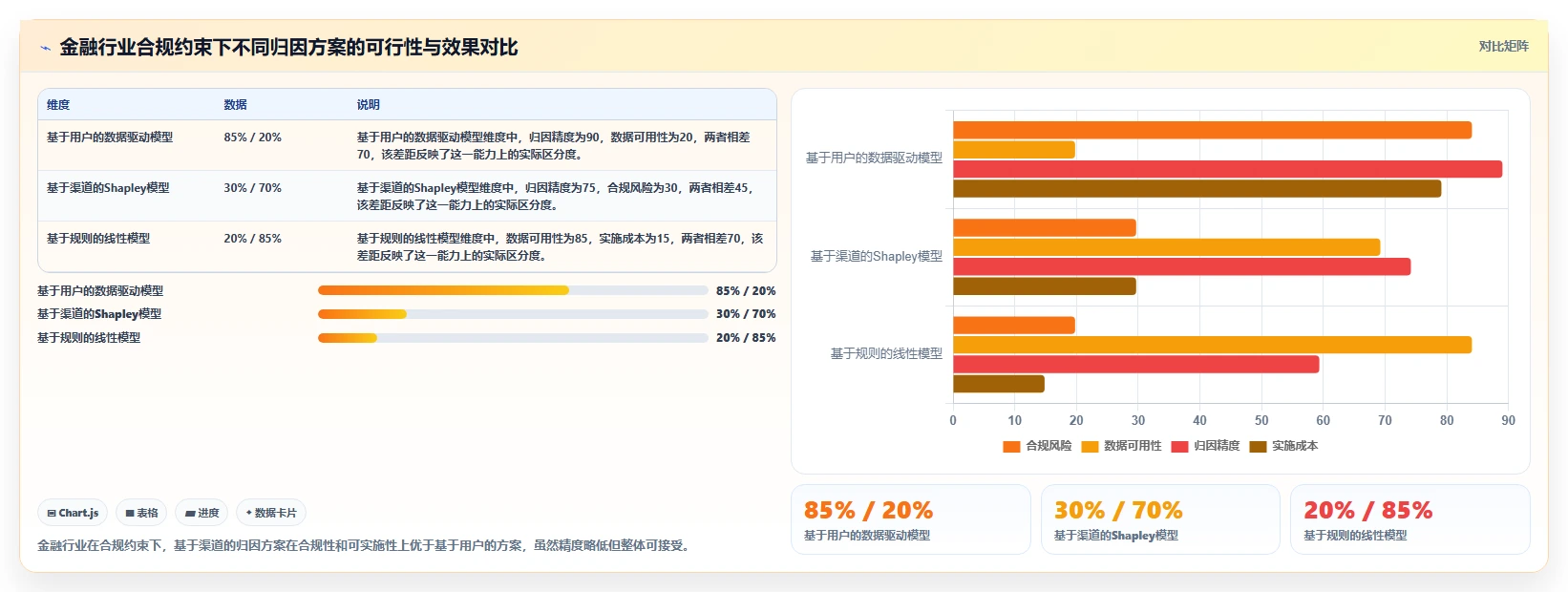This screenshot has width=1568, height=592.
Task: Click the progress-row label 基于渠道的Shapley模型
Action: pyautogui.click(x=99, y=314)
